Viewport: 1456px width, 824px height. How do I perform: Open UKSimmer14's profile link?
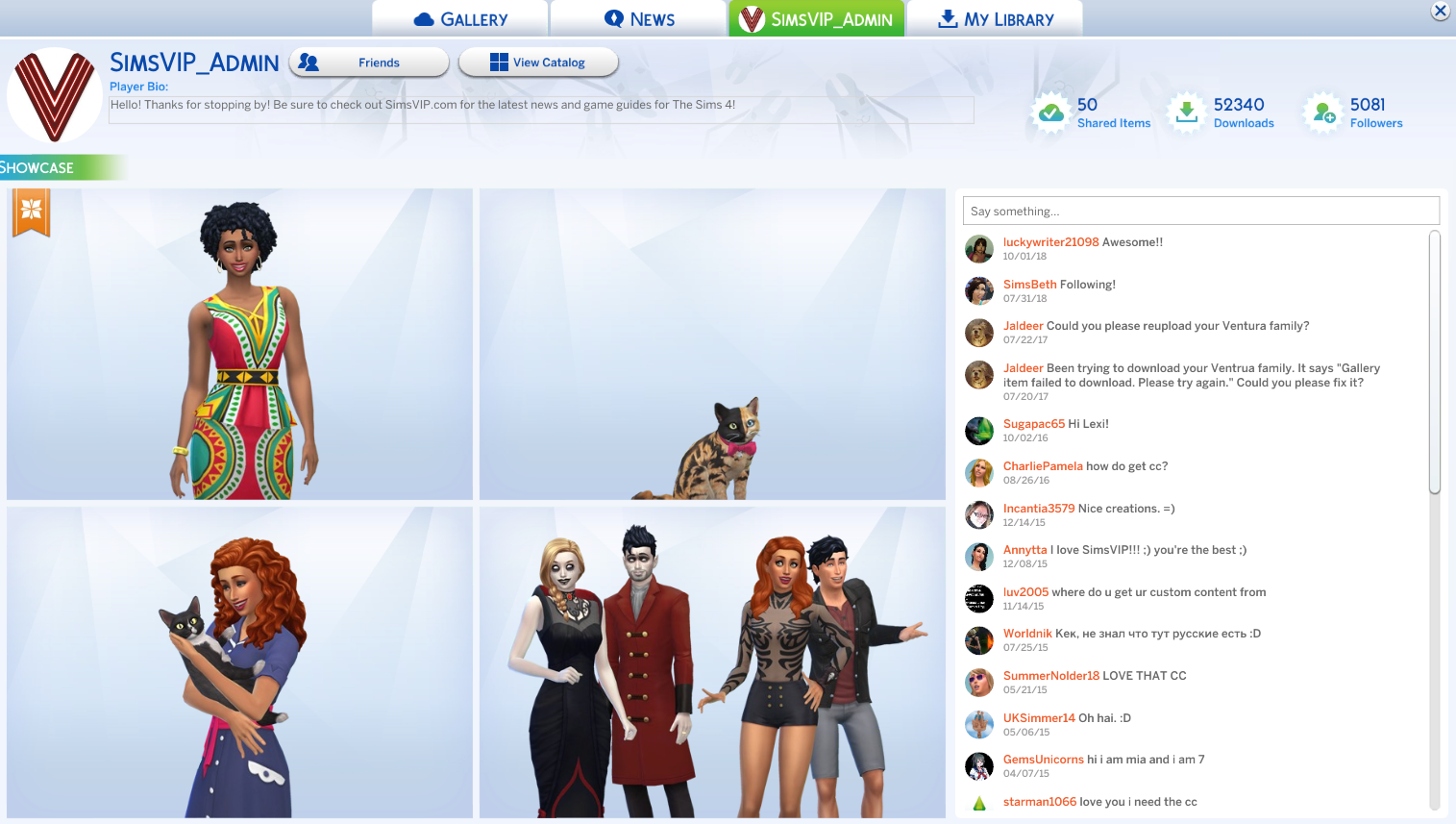click(1039, 718)
